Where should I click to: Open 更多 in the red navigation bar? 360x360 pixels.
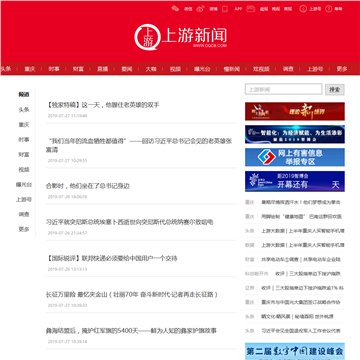[342, 69]
